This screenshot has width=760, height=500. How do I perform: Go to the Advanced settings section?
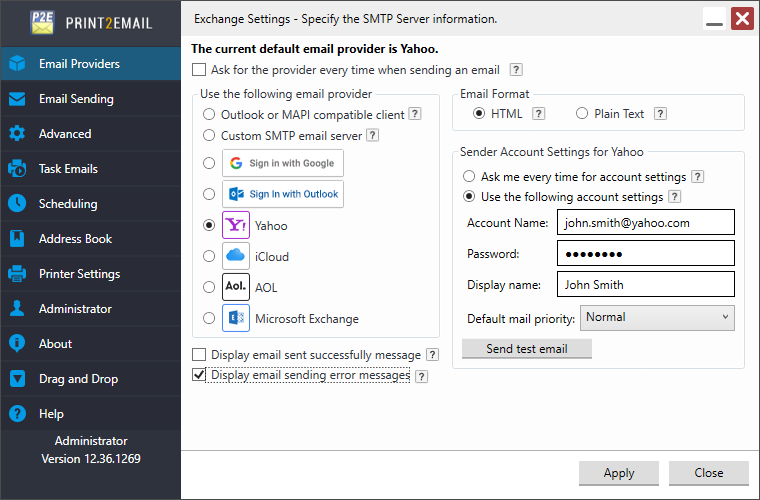point(65,134)
